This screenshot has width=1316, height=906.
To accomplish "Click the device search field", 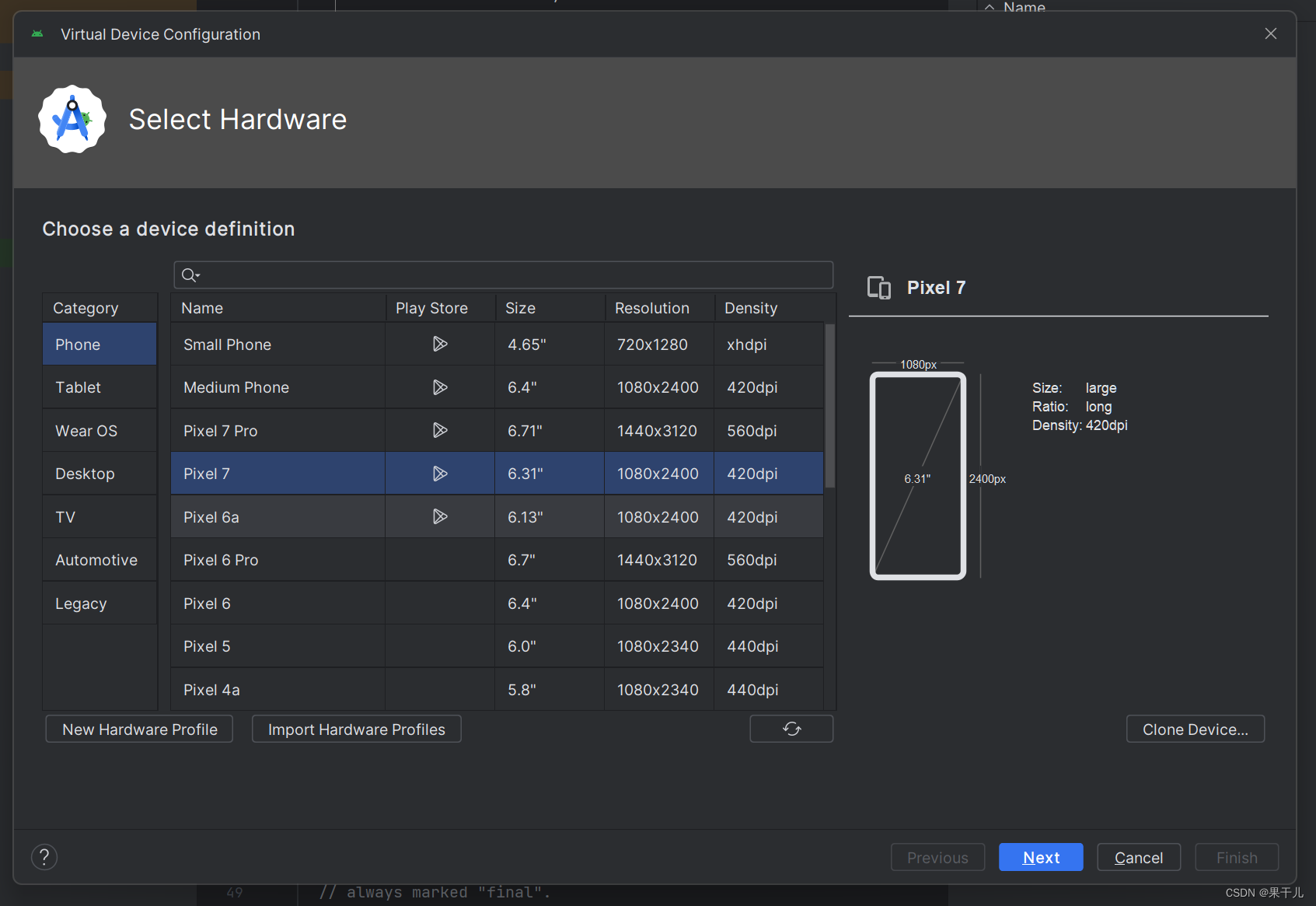I will [504, 275].
